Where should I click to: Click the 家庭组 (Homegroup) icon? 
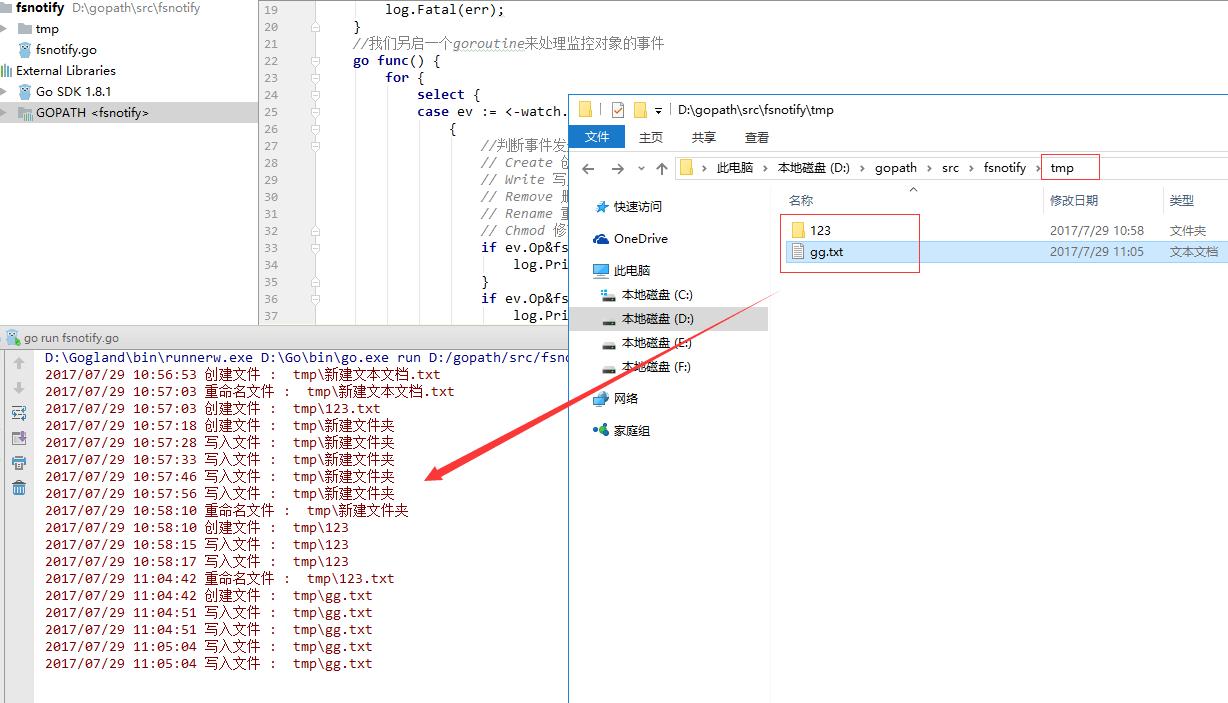click(x=623, y=430)
